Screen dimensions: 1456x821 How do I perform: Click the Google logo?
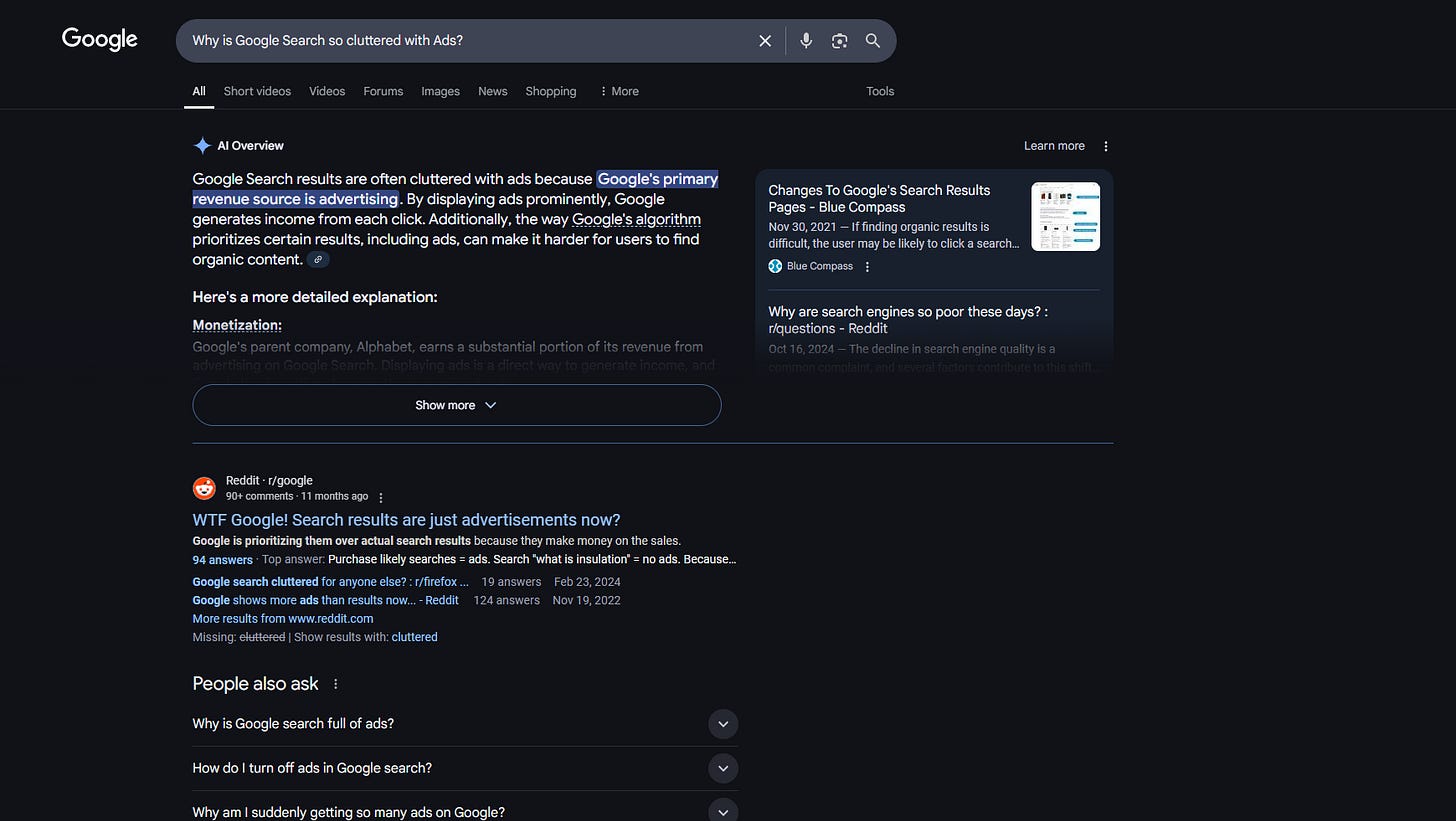100,39
